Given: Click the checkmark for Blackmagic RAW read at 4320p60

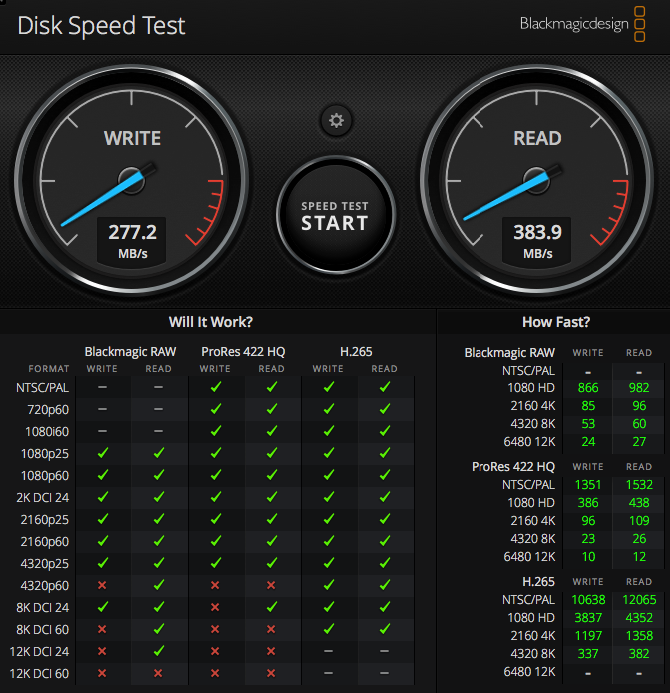Looking at the screenshot, I should click(159, 585).
